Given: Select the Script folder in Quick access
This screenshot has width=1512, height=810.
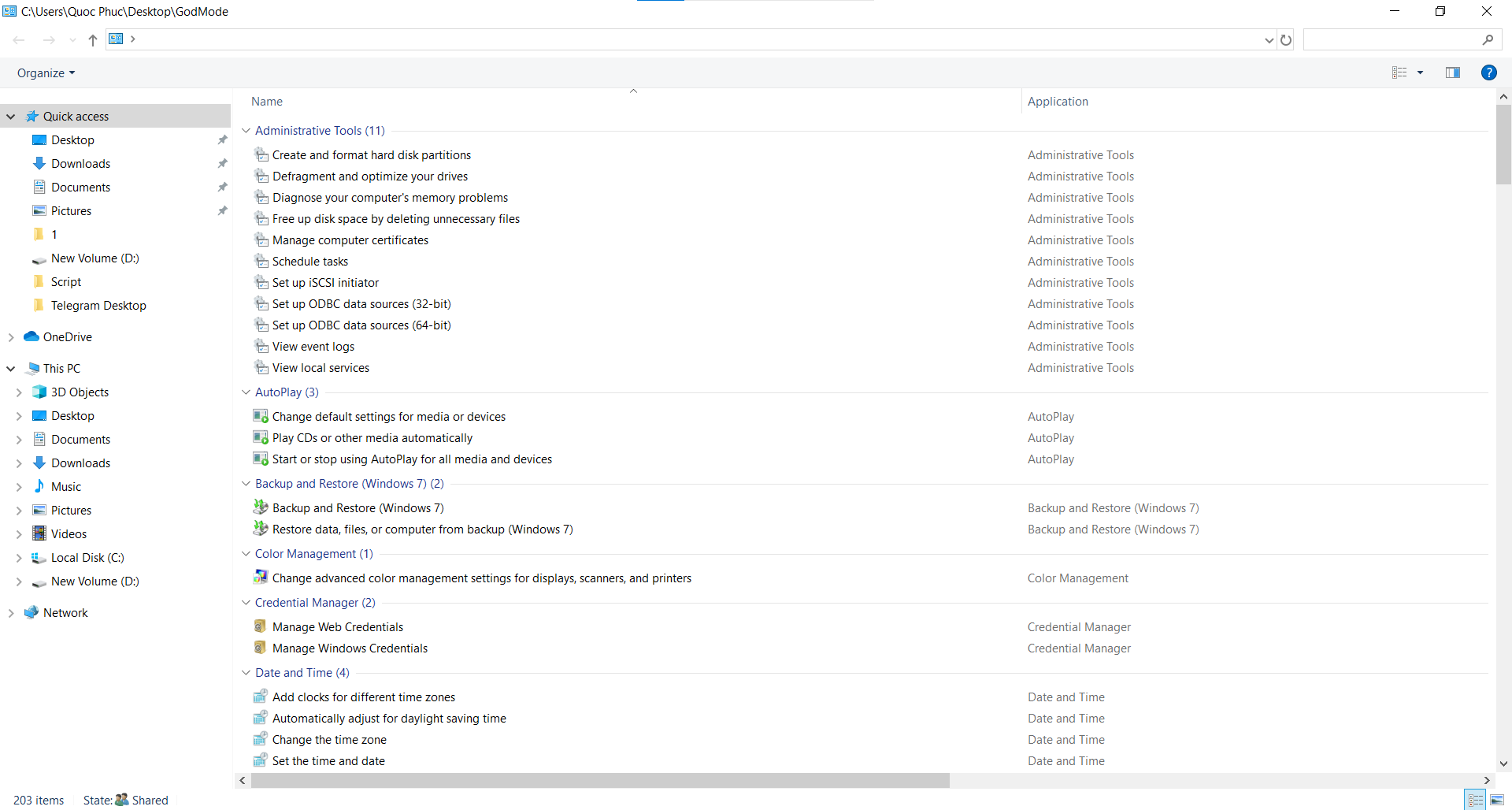Looking at the screenshot, I should click(66, 282).
